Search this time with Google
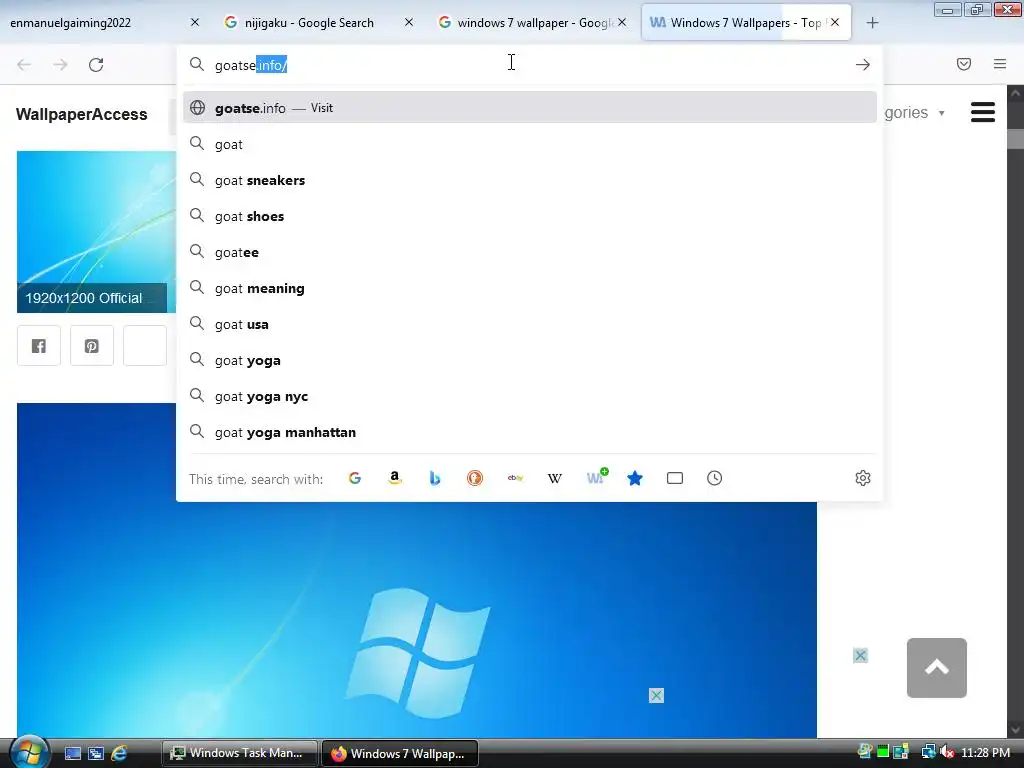 click(x=355, y=478)
